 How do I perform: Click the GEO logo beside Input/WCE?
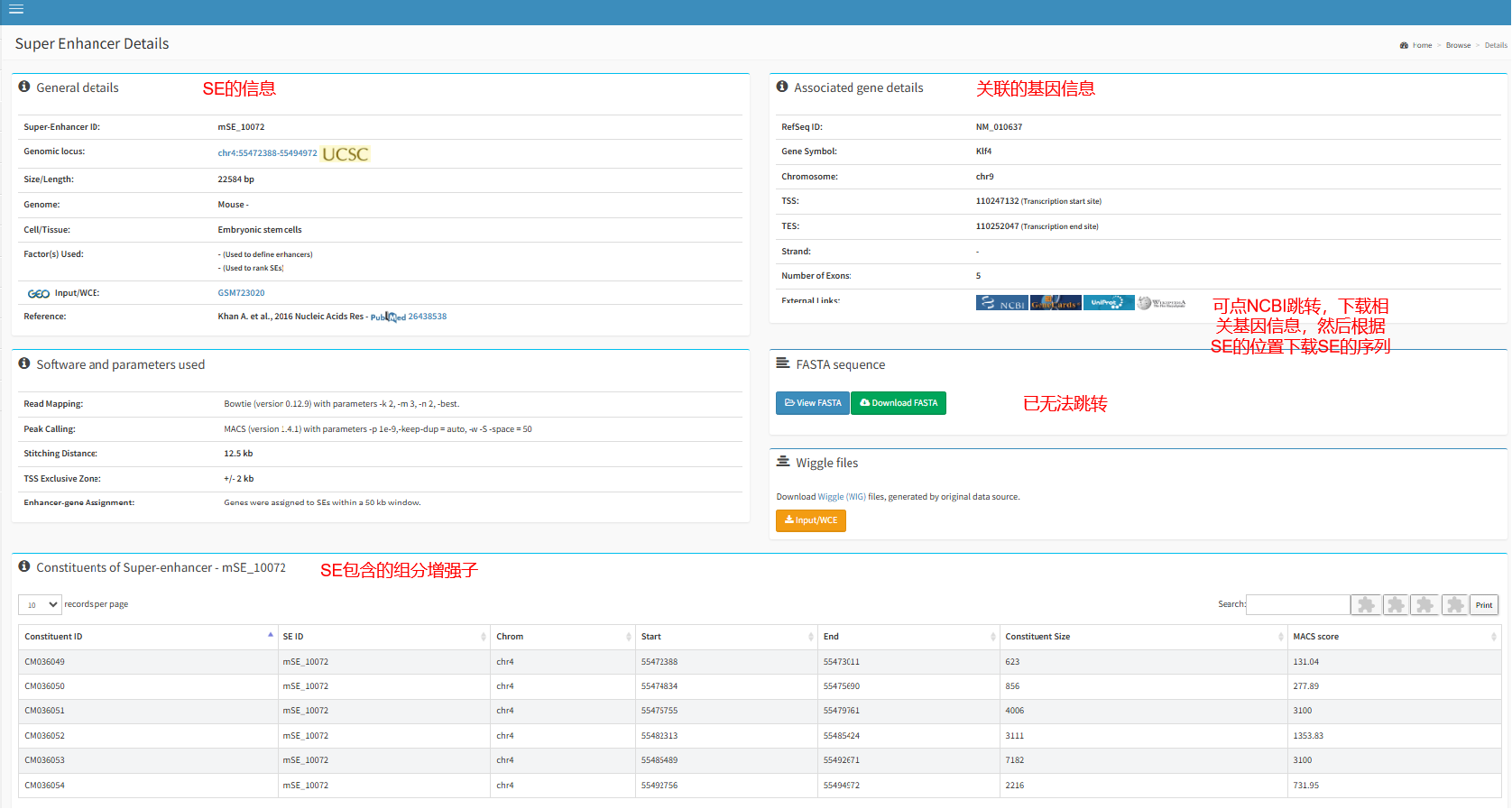(x=39, y=293)
